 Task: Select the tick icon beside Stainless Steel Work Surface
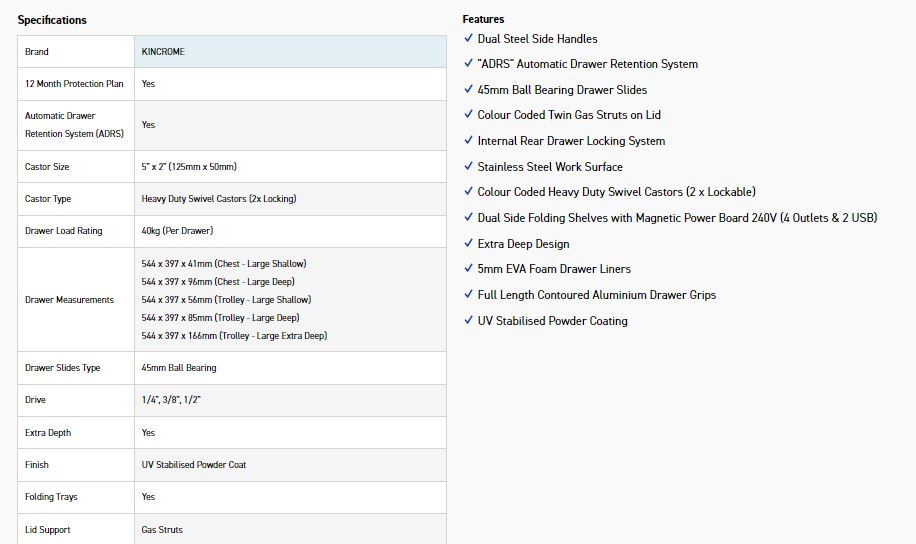click(468, 166)
